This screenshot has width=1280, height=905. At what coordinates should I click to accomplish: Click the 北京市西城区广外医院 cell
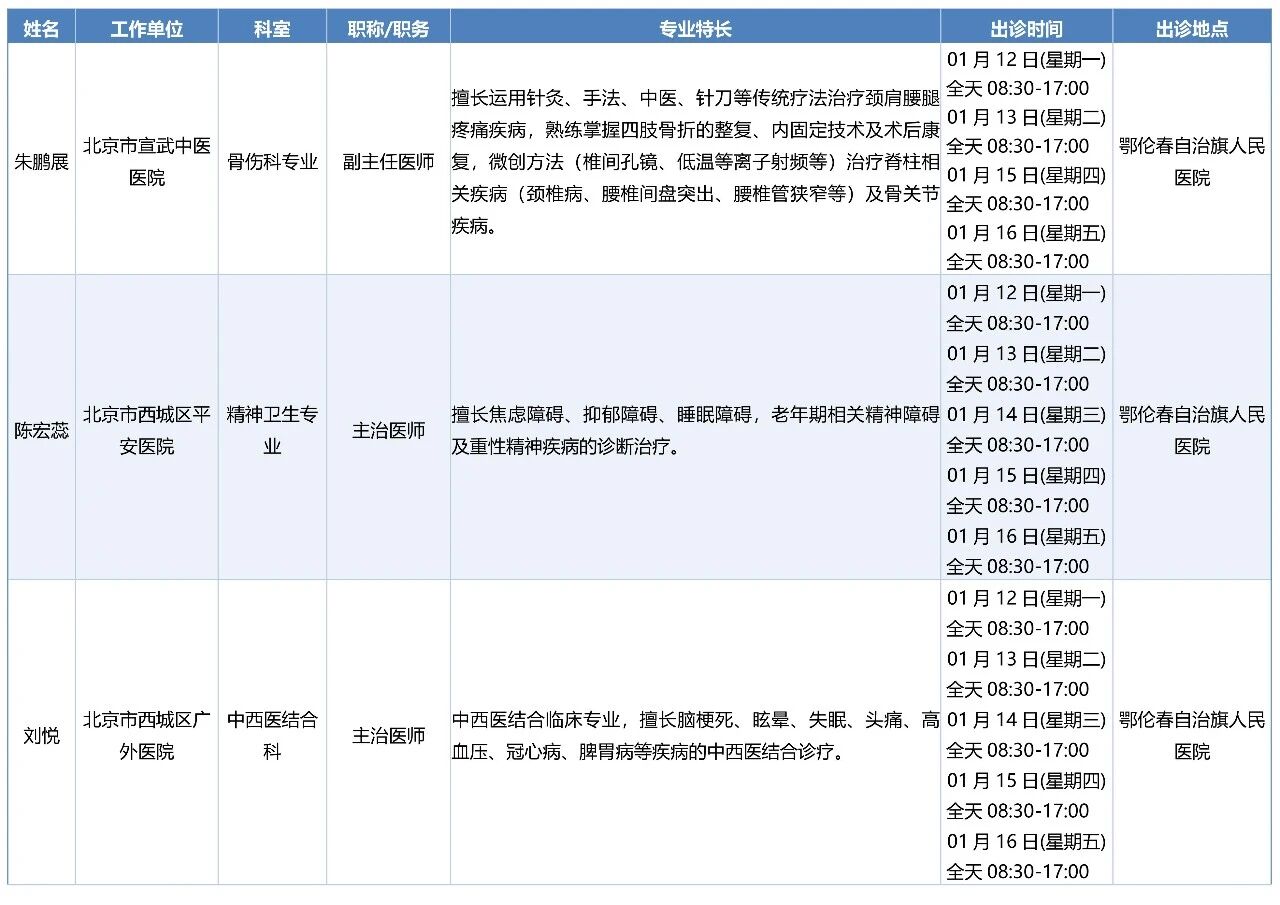tap(147, 735)
